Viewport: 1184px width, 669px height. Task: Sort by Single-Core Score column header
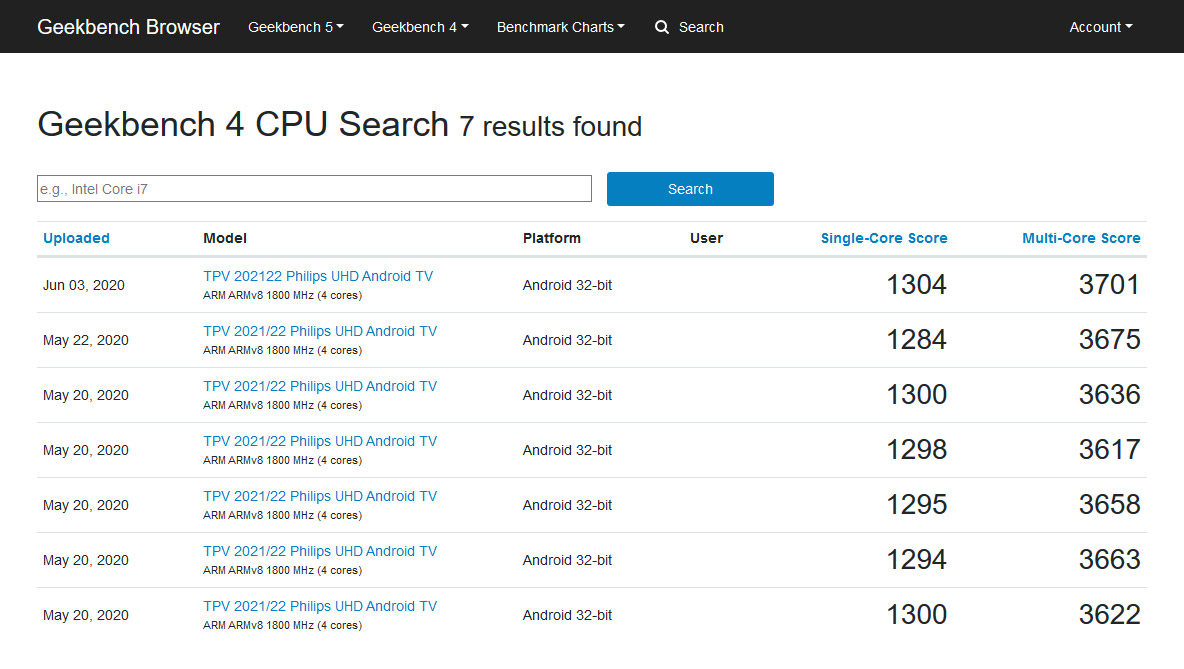tap(884, 238)
